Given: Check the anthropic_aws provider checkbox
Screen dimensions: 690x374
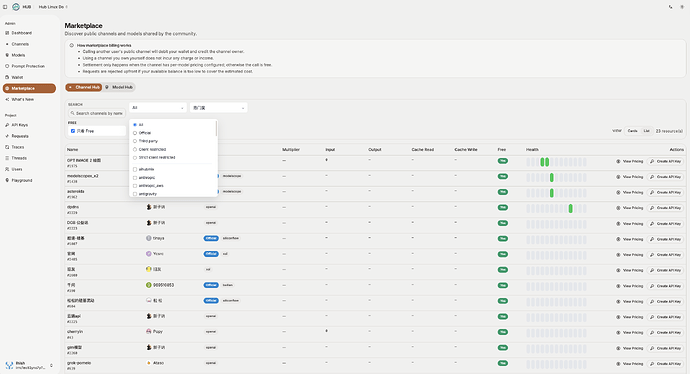Looking at the screenshot, I should coord(135,186).
